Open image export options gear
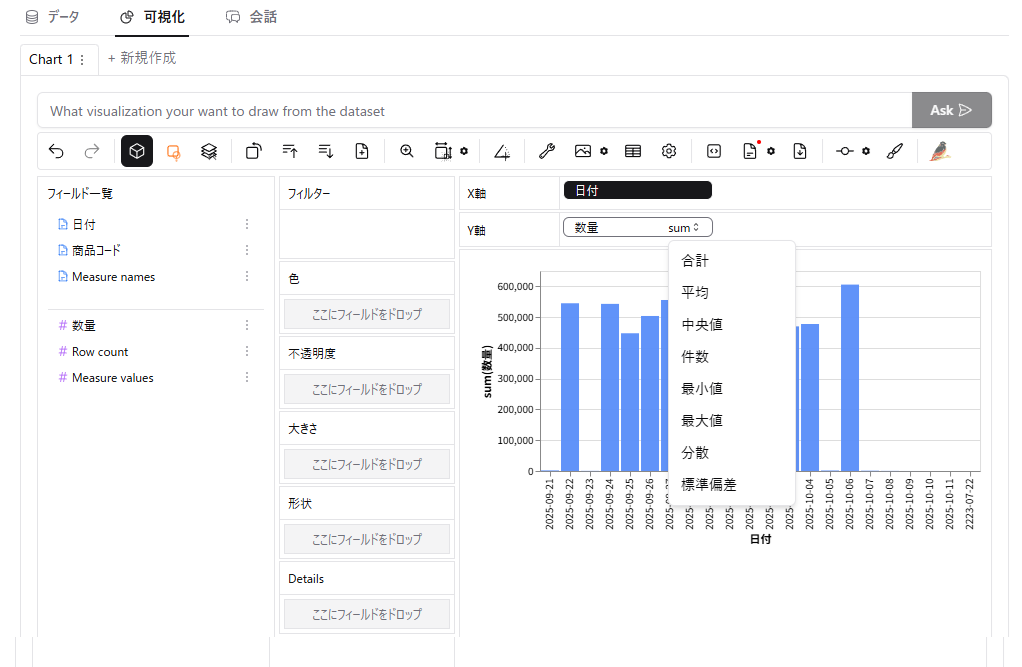Image resolution: width=1022 pixels, height=667 pixels. pyautogui.click(x=604, y=151)
